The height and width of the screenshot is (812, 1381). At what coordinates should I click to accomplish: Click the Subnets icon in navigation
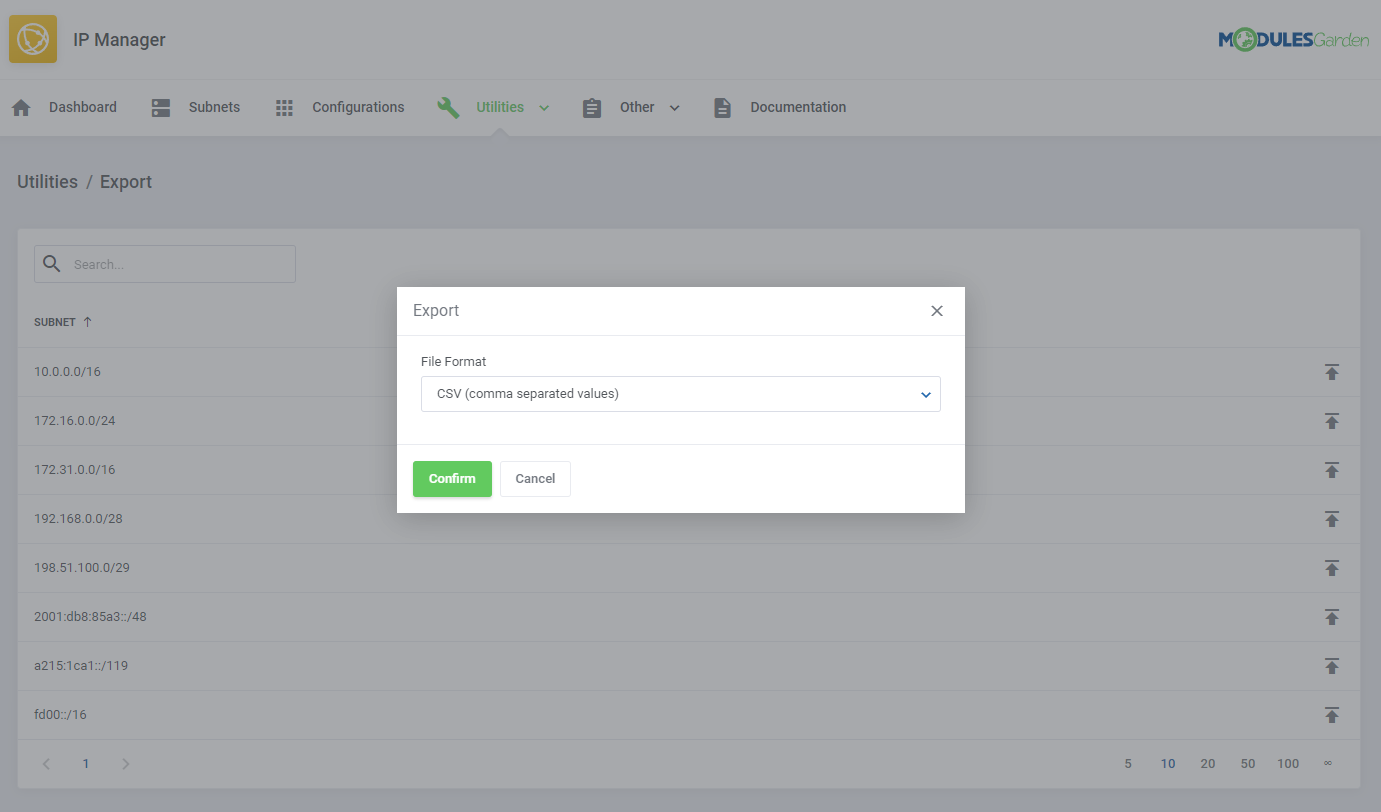pos(160,106)
